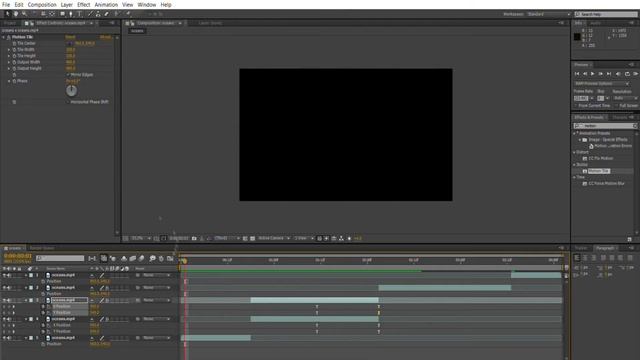Click About link for Motion Tile

tap(105, 37)
